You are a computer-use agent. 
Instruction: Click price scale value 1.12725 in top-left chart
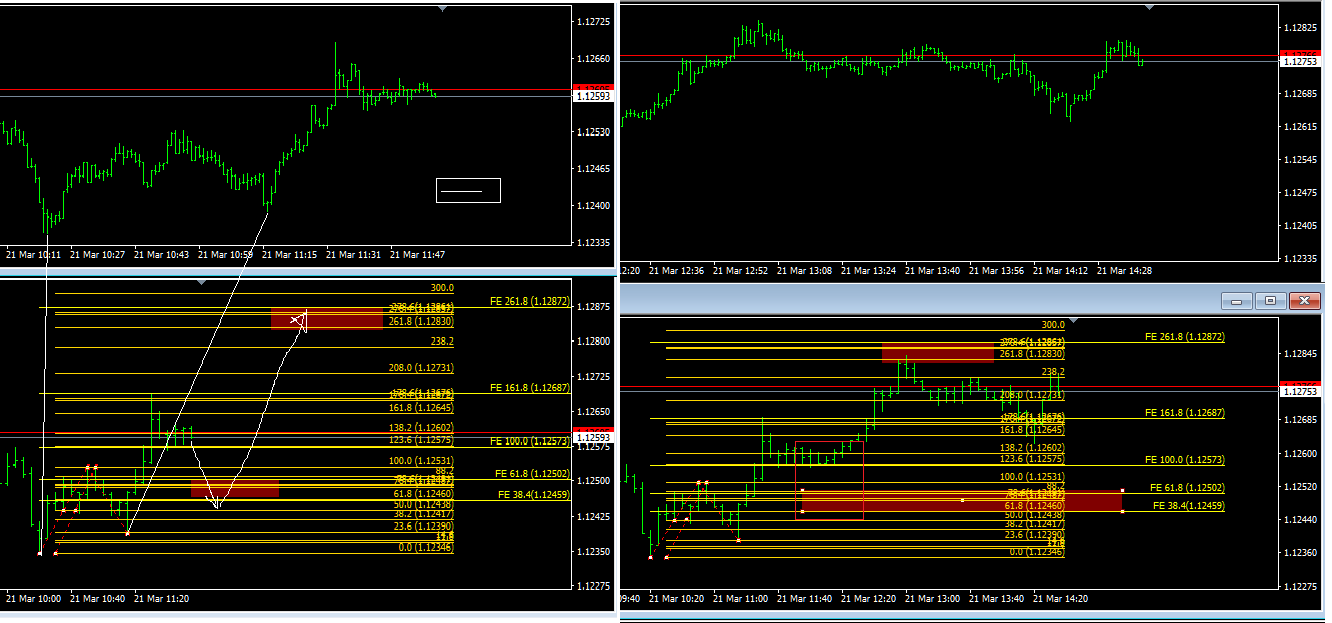pos(594,21)
